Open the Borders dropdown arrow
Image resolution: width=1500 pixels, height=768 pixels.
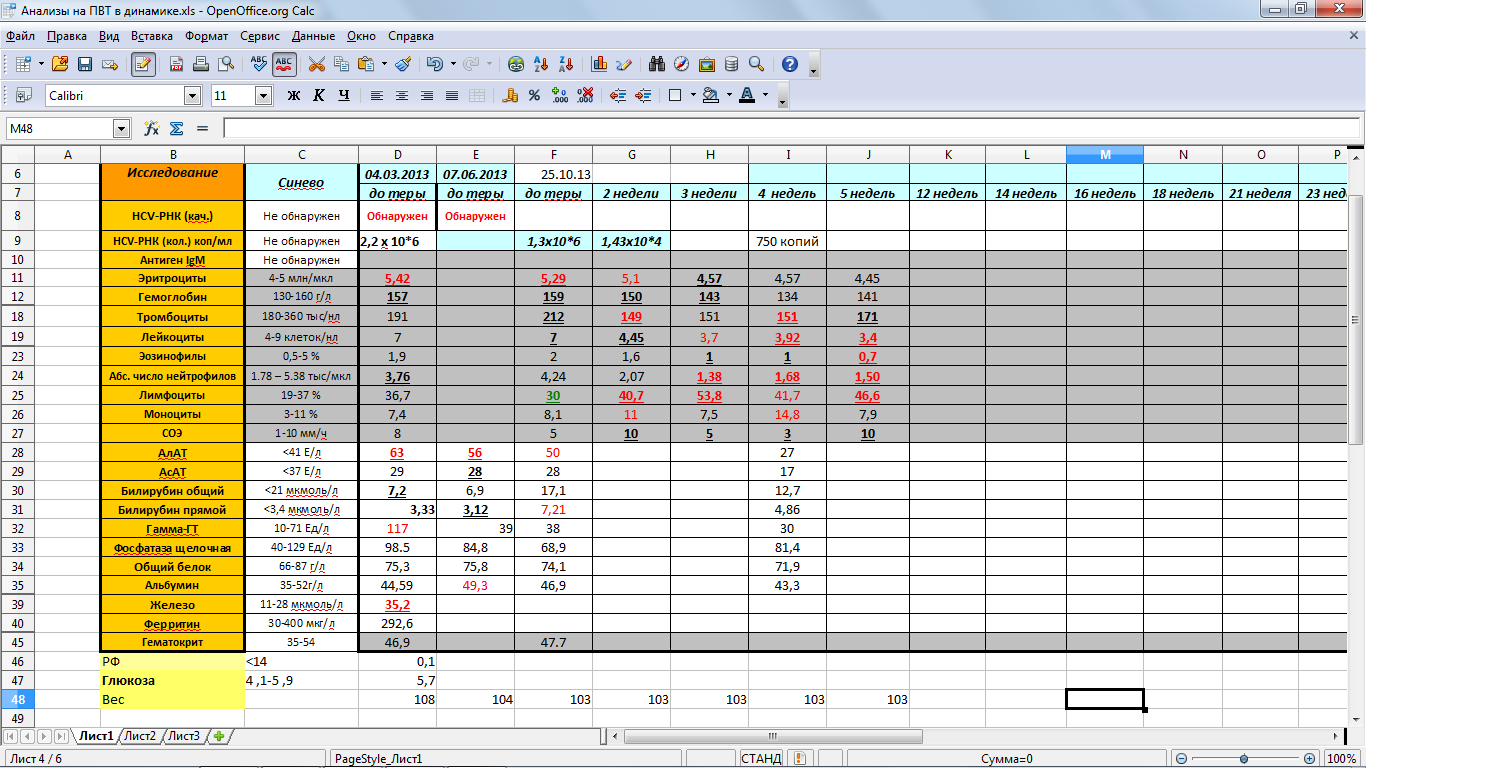[693, 95]
